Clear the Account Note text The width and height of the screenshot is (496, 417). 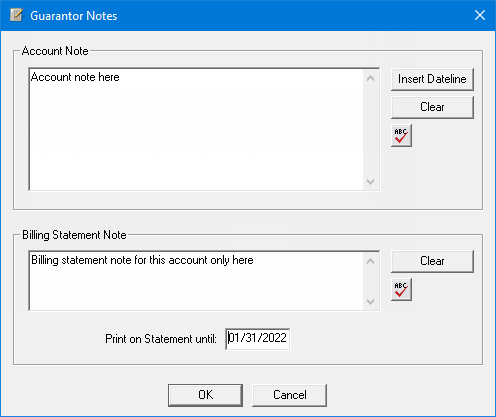432,107
